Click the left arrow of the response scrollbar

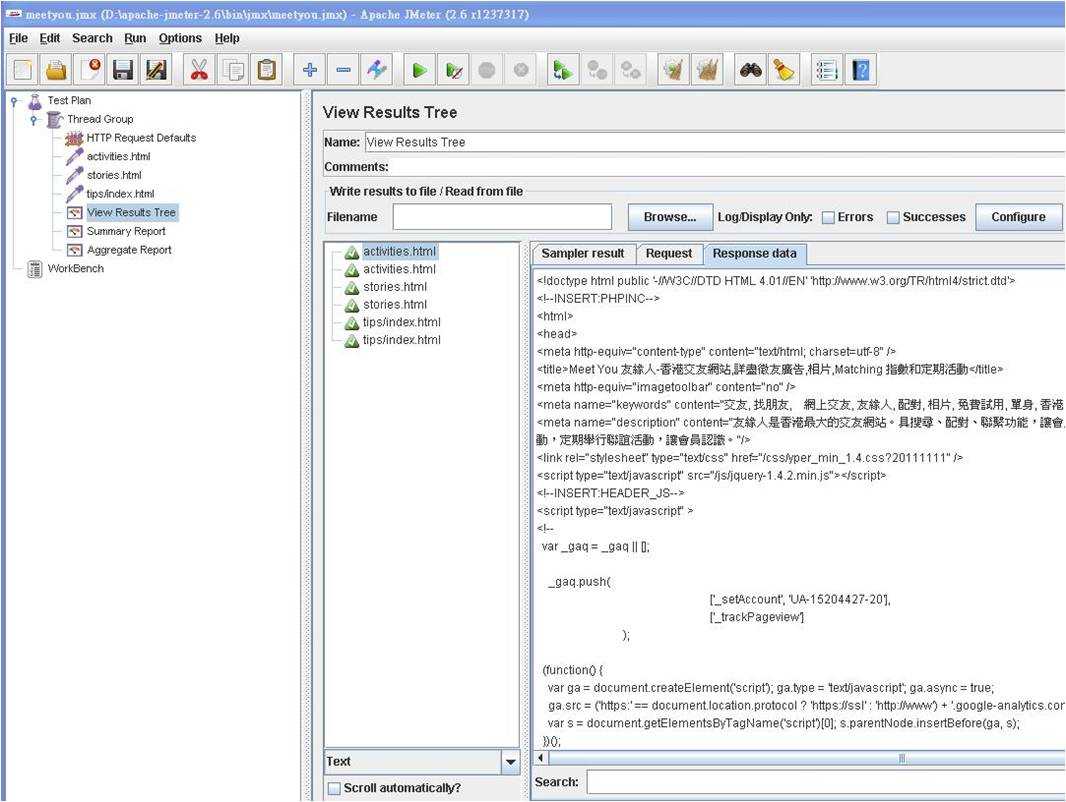tap(541, 758)
